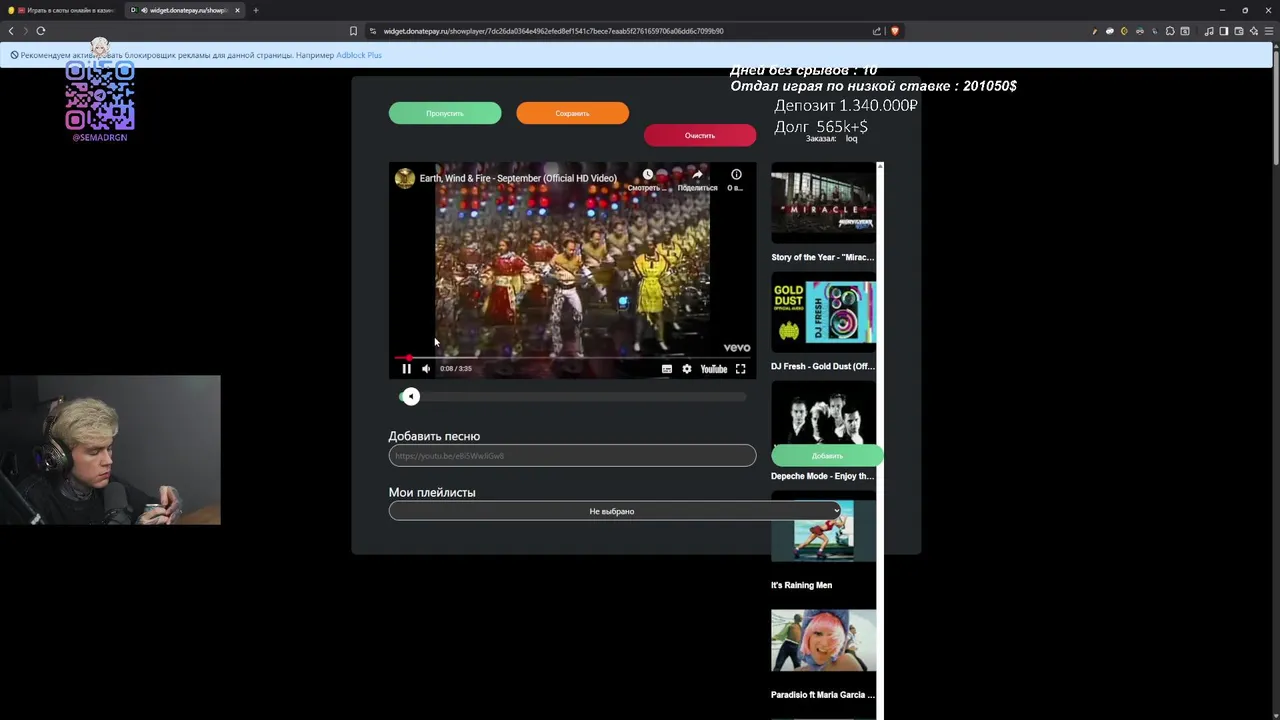Open the tab search toolbar icon

pos(1185,31)
